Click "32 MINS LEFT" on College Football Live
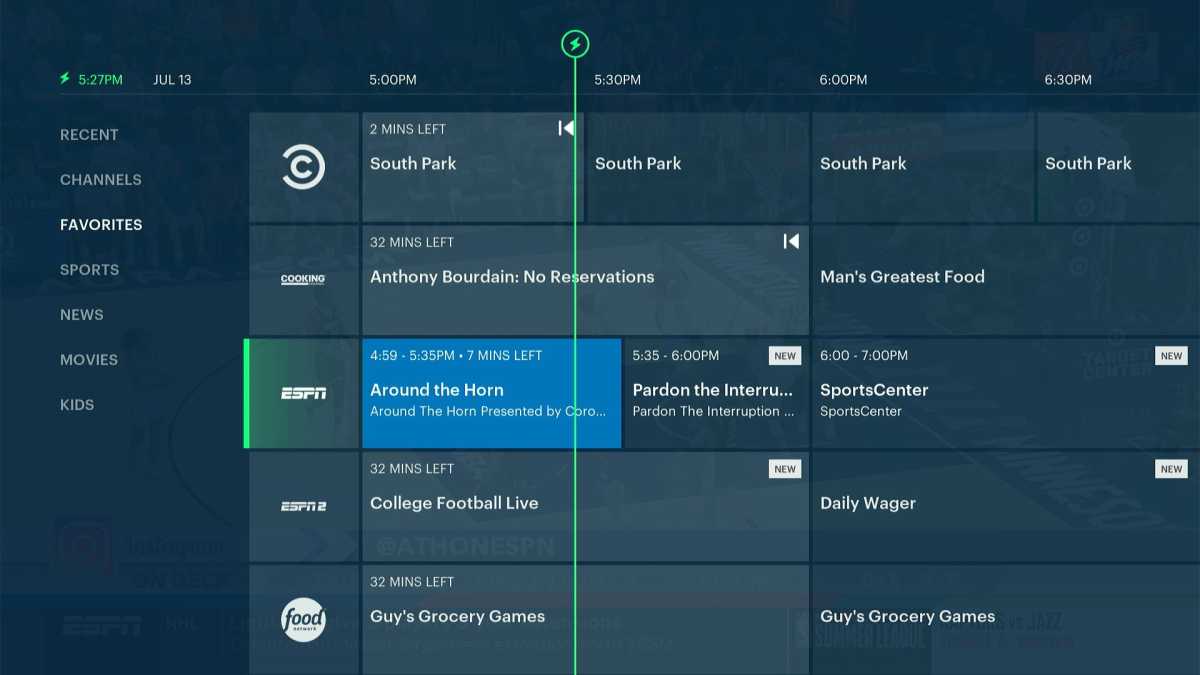This screenshot has width=1200, height=675. [x=412, y=468]
